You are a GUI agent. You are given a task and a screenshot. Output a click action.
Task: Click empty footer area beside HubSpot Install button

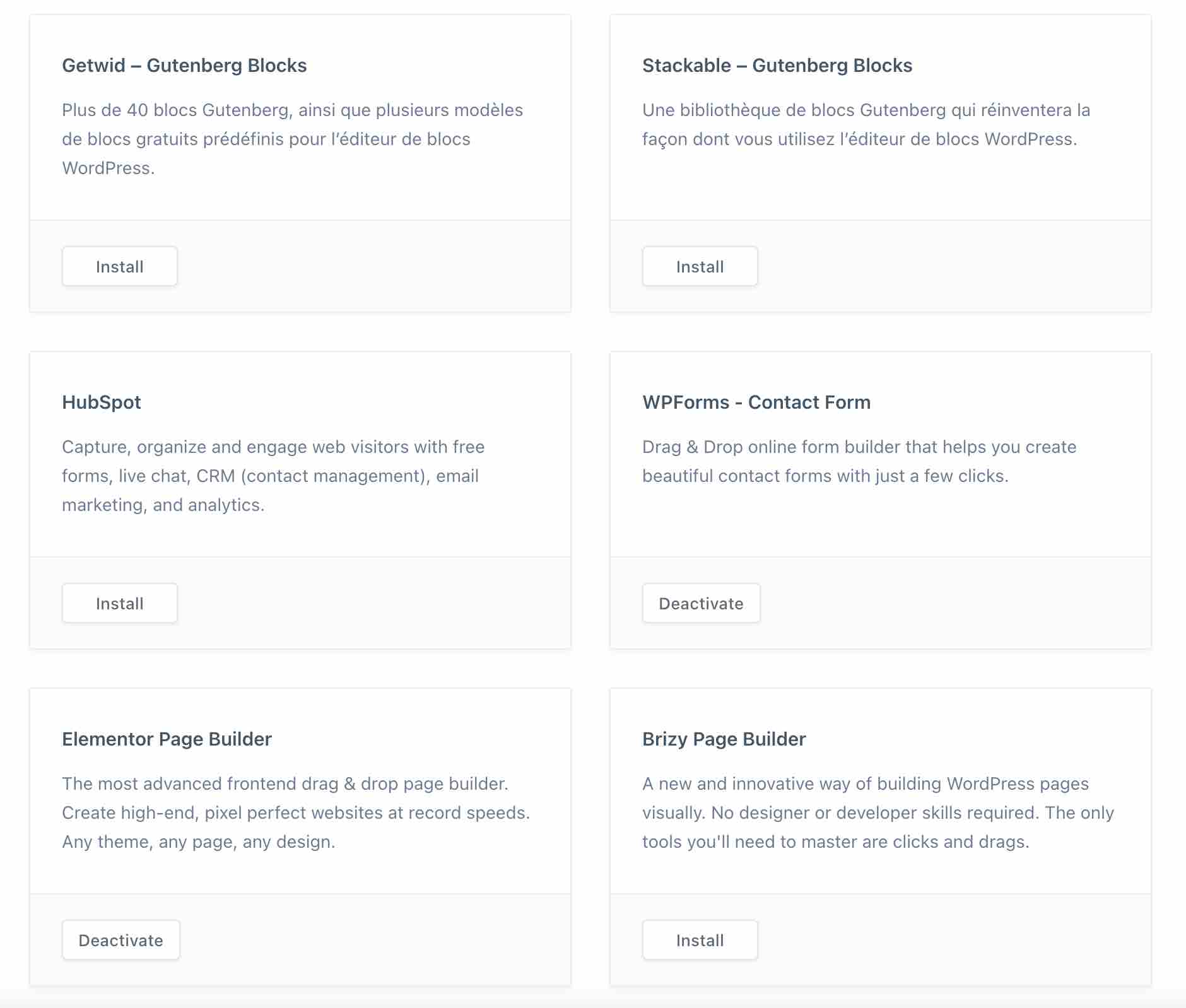pos(372,603)
